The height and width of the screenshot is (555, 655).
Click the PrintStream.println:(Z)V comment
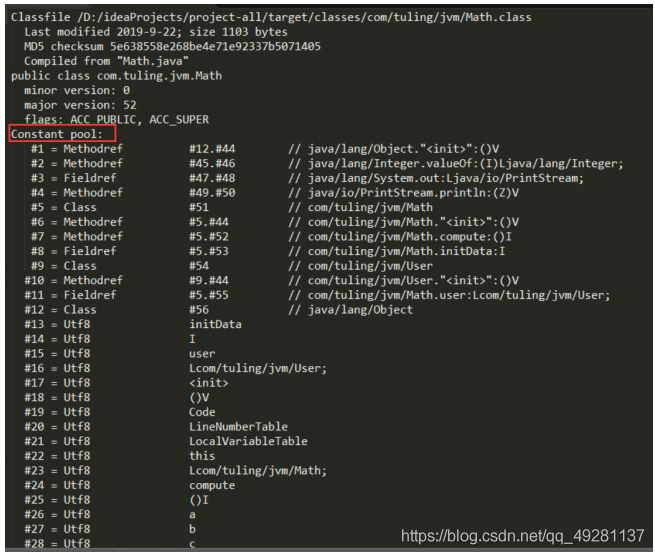coord(404,193)
